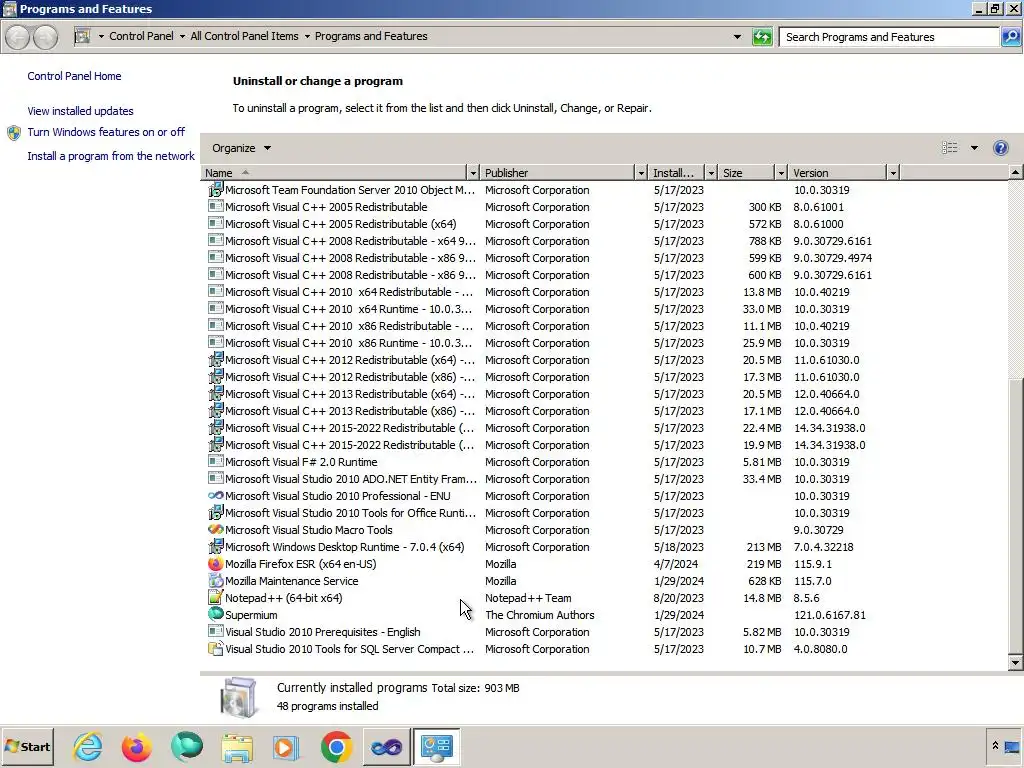Expand the arrow after Control Panel breadcrumb
The image size is (1024, 768).
(182, 37)
